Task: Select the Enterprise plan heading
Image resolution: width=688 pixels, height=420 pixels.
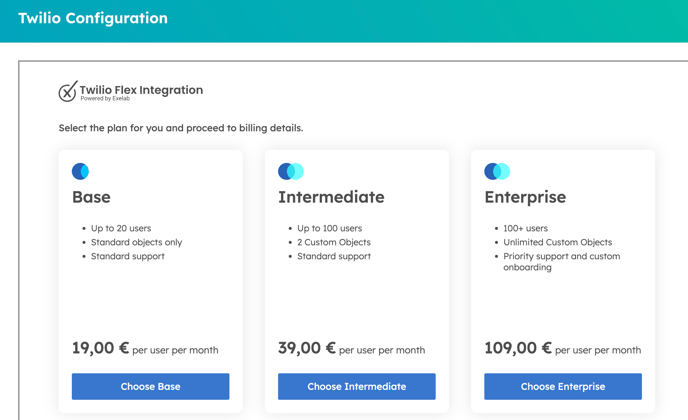Action: 525,197
